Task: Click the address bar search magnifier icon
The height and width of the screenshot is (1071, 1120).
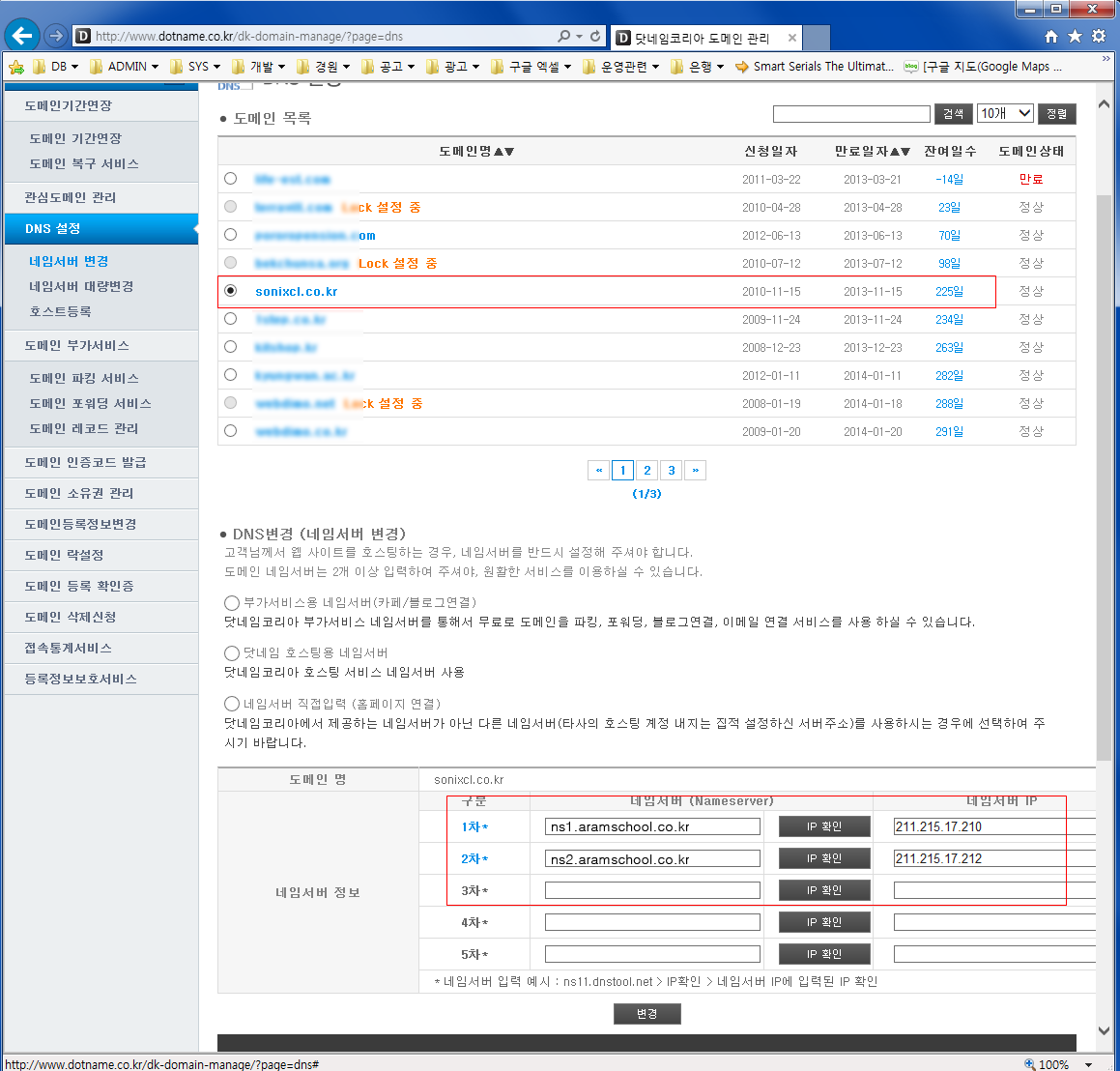Action: tap(563, 36)
